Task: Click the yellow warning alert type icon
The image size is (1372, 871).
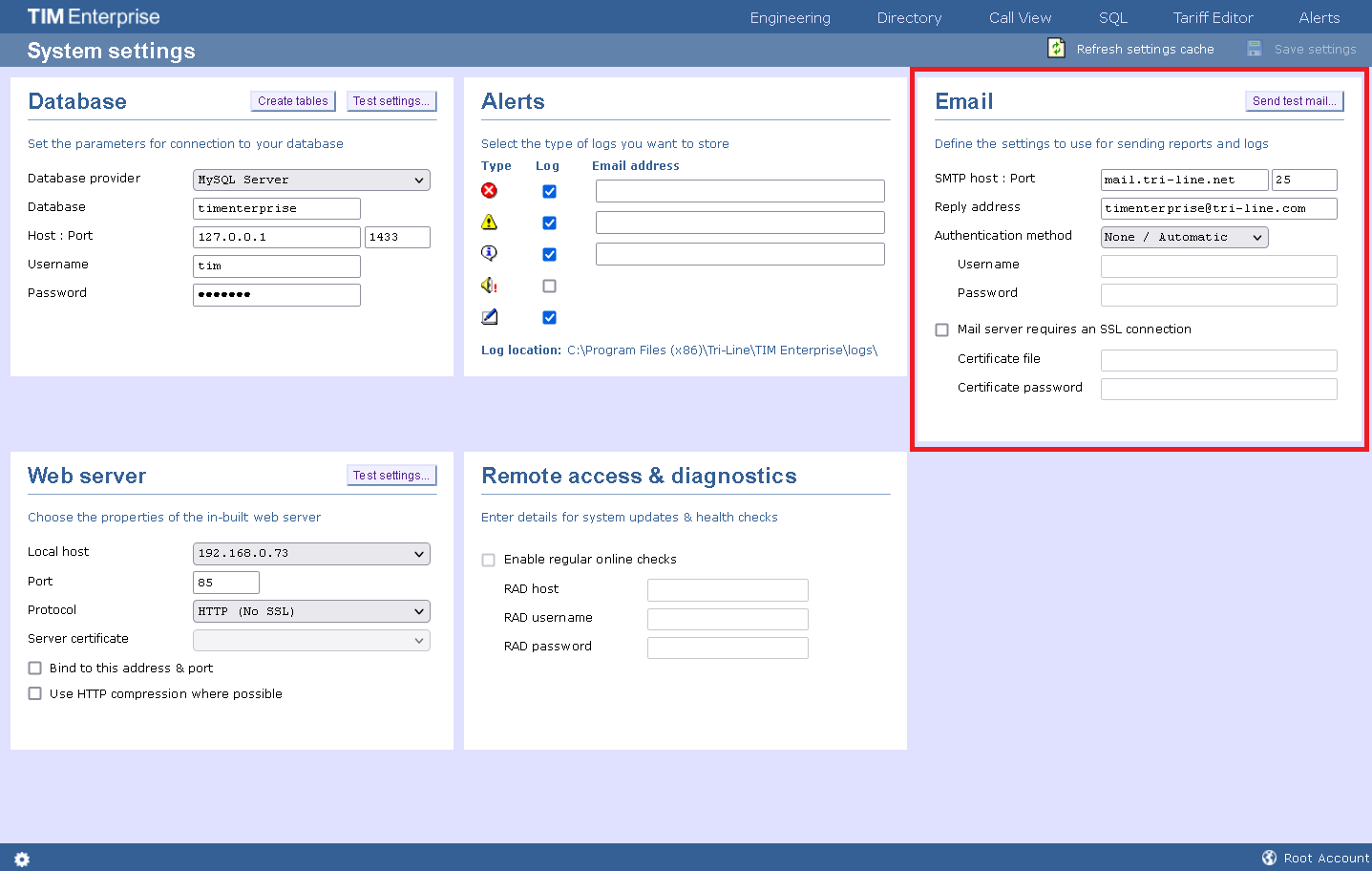Action: click(489, 222)
